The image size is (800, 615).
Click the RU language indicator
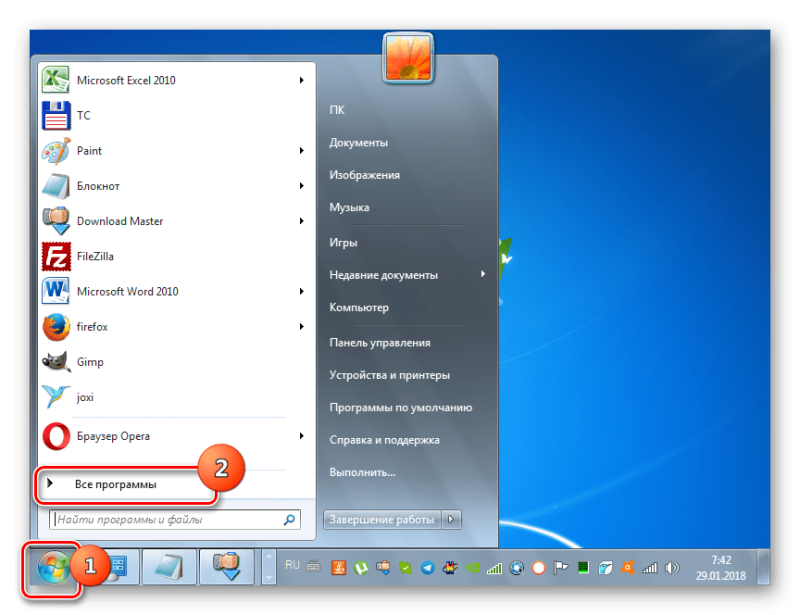[292, 564]
